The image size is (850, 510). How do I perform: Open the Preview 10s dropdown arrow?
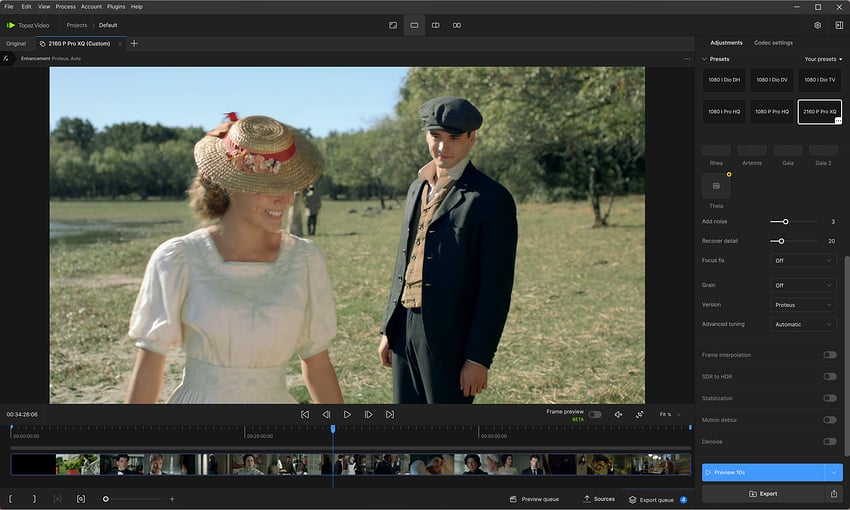tap(834, 473)
